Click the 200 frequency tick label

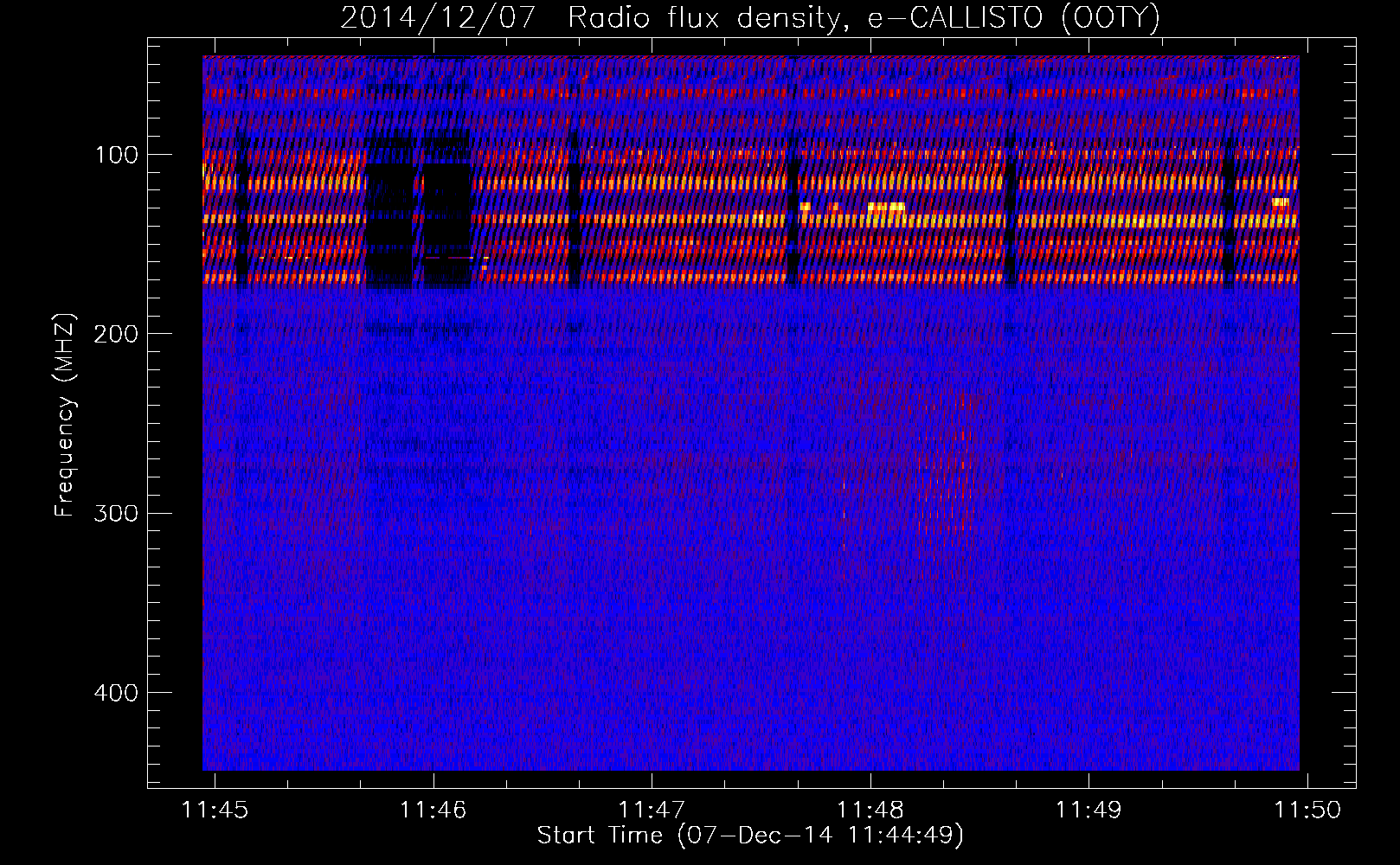pyautogui.click(x=116, y=334)
